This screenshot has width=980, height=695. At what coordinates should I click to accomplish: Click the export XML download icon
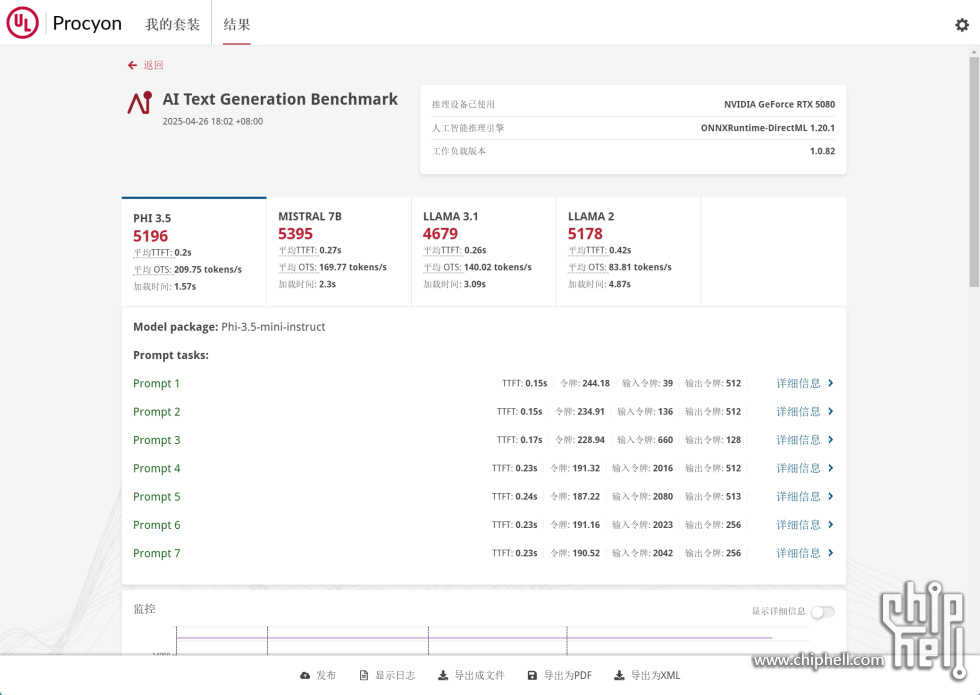(x=619, y=676)
